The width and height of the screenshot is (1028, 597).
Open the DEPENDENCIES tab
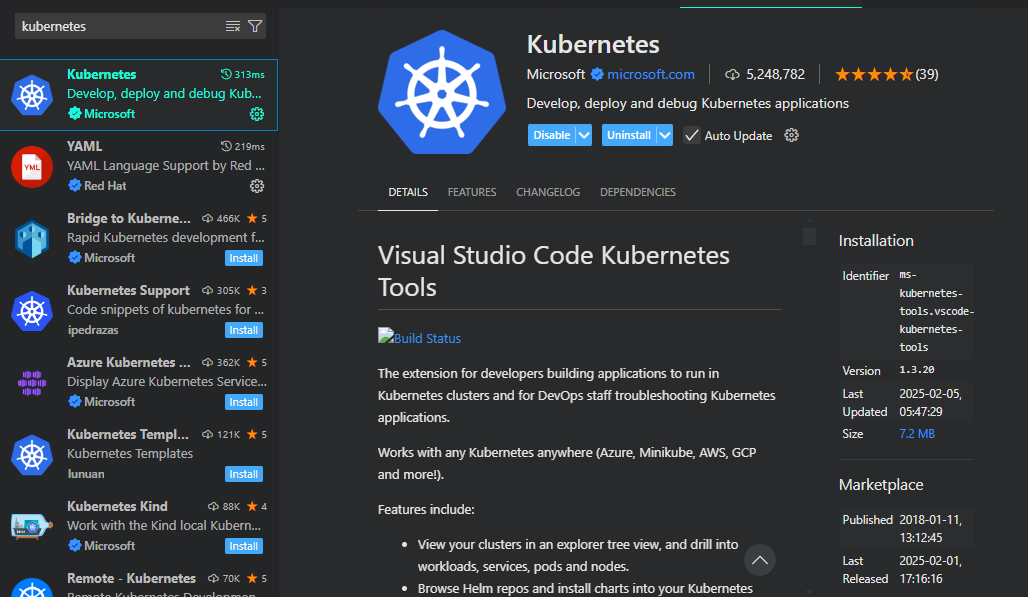[638, 192]
